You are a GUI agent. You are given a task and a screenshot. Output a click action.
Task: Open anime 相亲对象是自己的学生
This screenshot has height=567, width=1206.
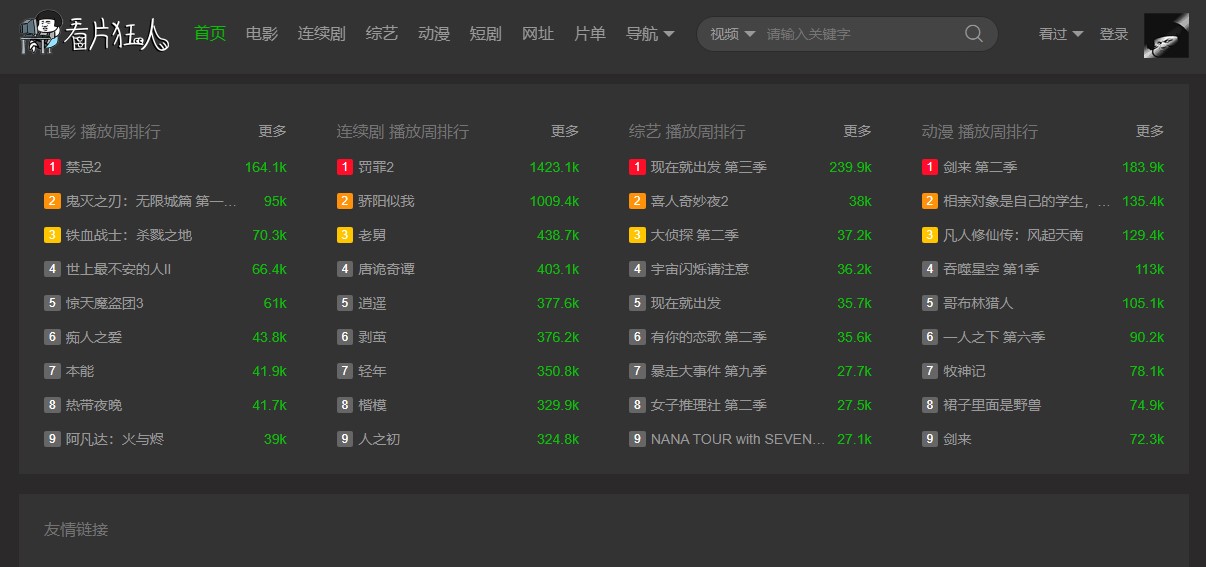click(x=1027, y=201)
